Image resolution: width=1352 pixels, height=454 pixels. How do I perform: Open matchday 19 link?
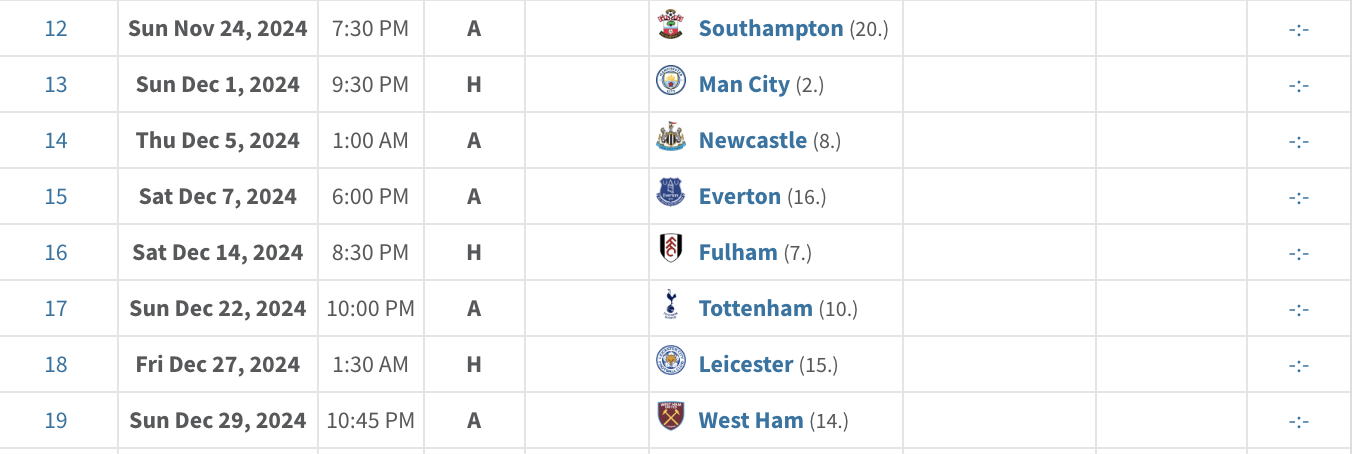pyautogui.click(x=56, y=420)
